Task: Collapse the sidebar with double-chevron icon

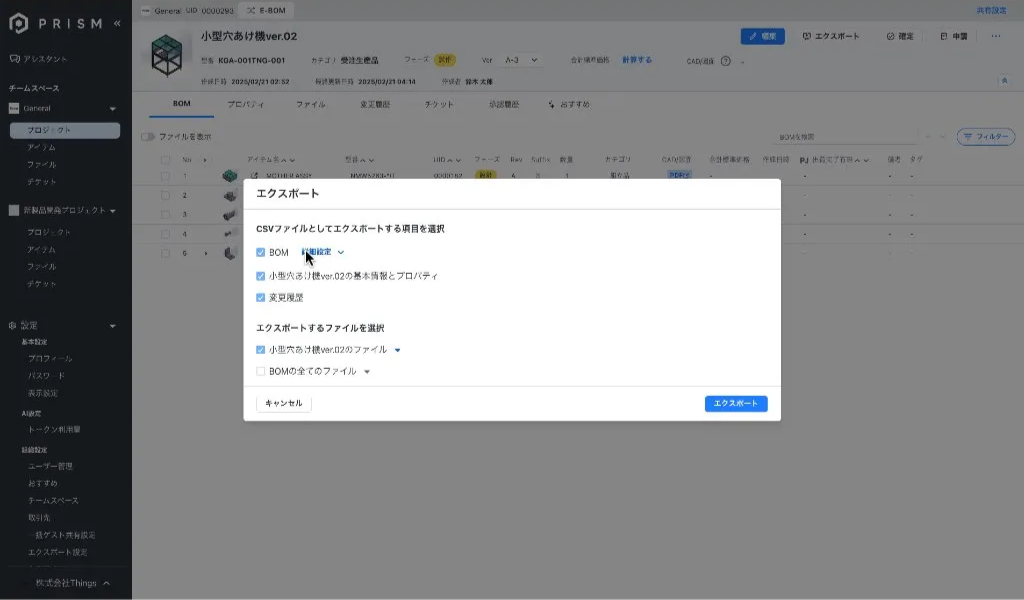Action: click(x=117, y=23)
